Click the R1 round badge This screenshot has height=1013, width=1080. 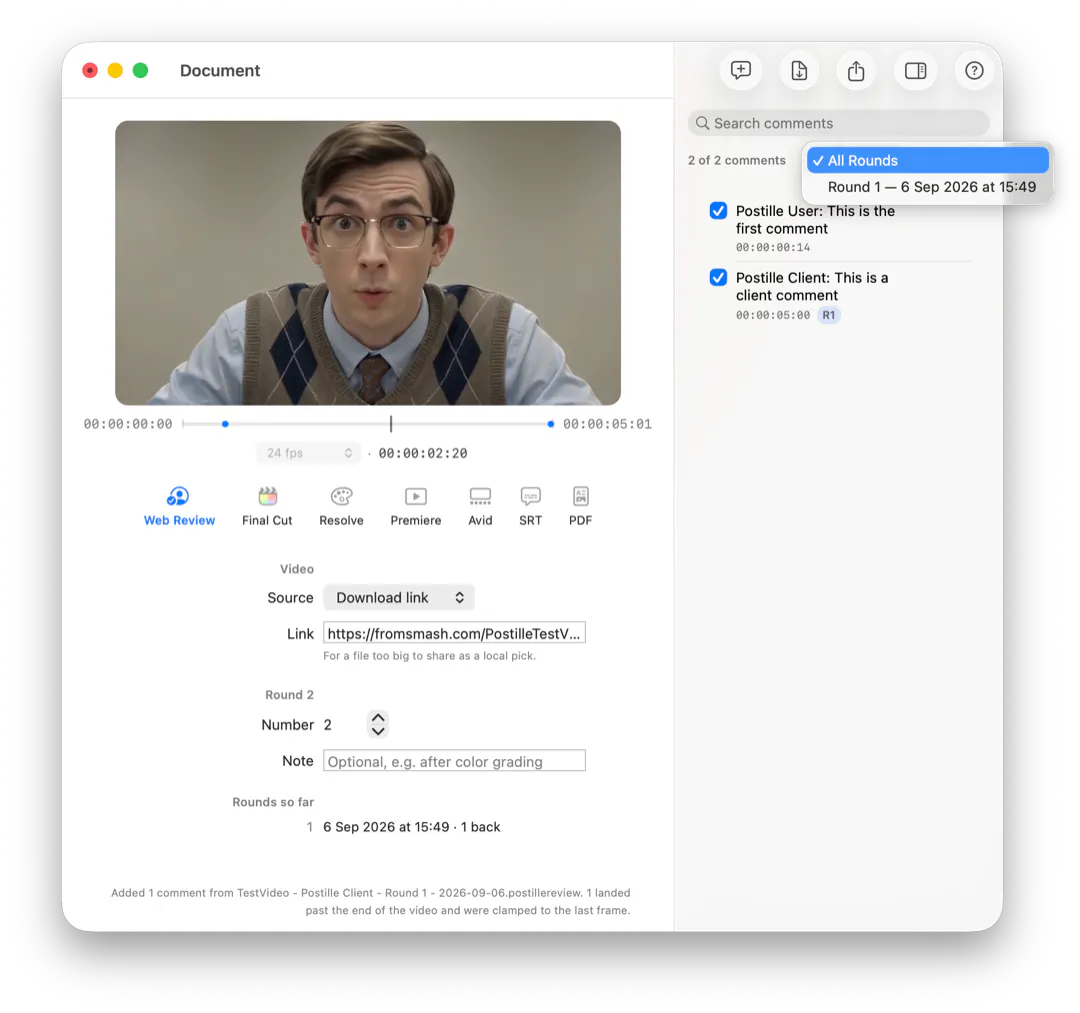point(829,315)
